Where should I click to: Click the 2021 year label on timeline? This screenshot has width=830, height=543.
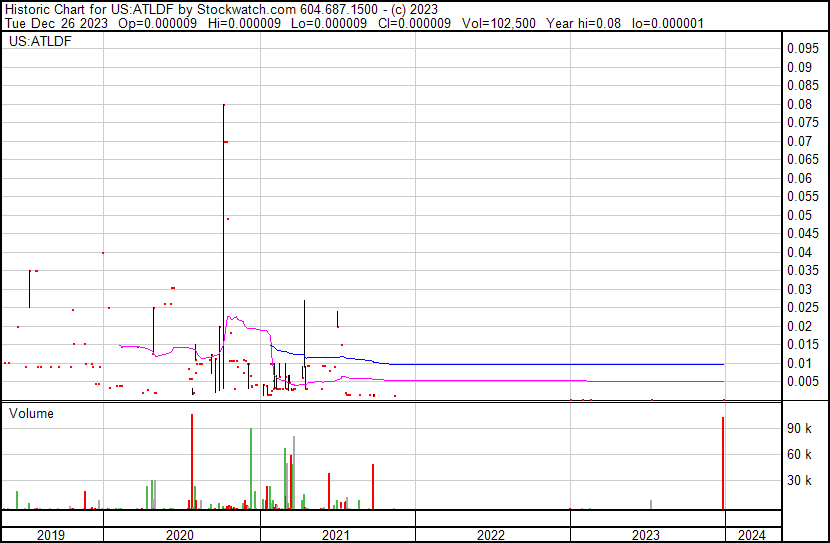tap(336, 535)
